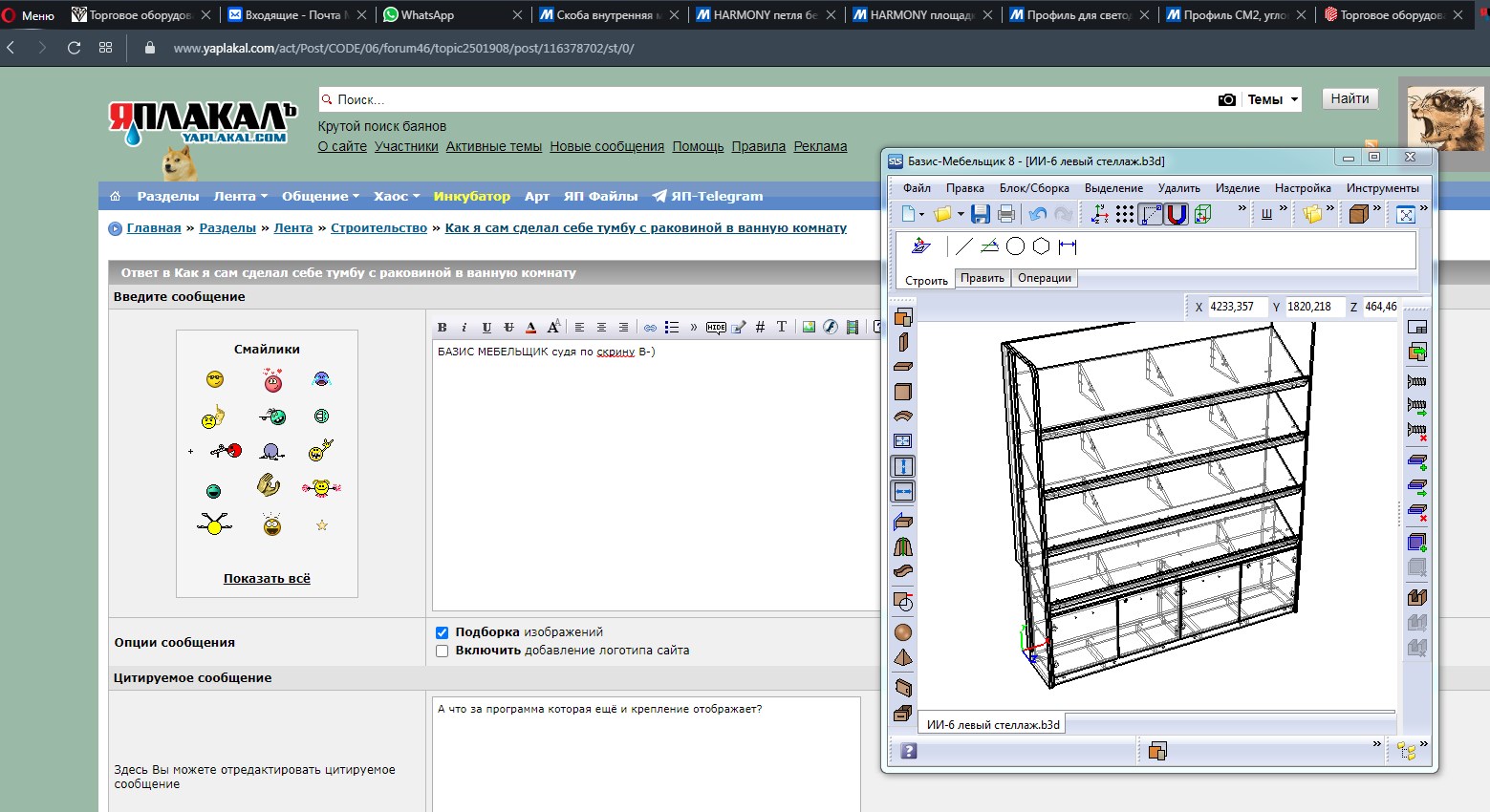The height and width of the screenshot is (812, 1490).
Task: Toggle the horizontal stretch arrow button
Action: (x=903, y=491)
